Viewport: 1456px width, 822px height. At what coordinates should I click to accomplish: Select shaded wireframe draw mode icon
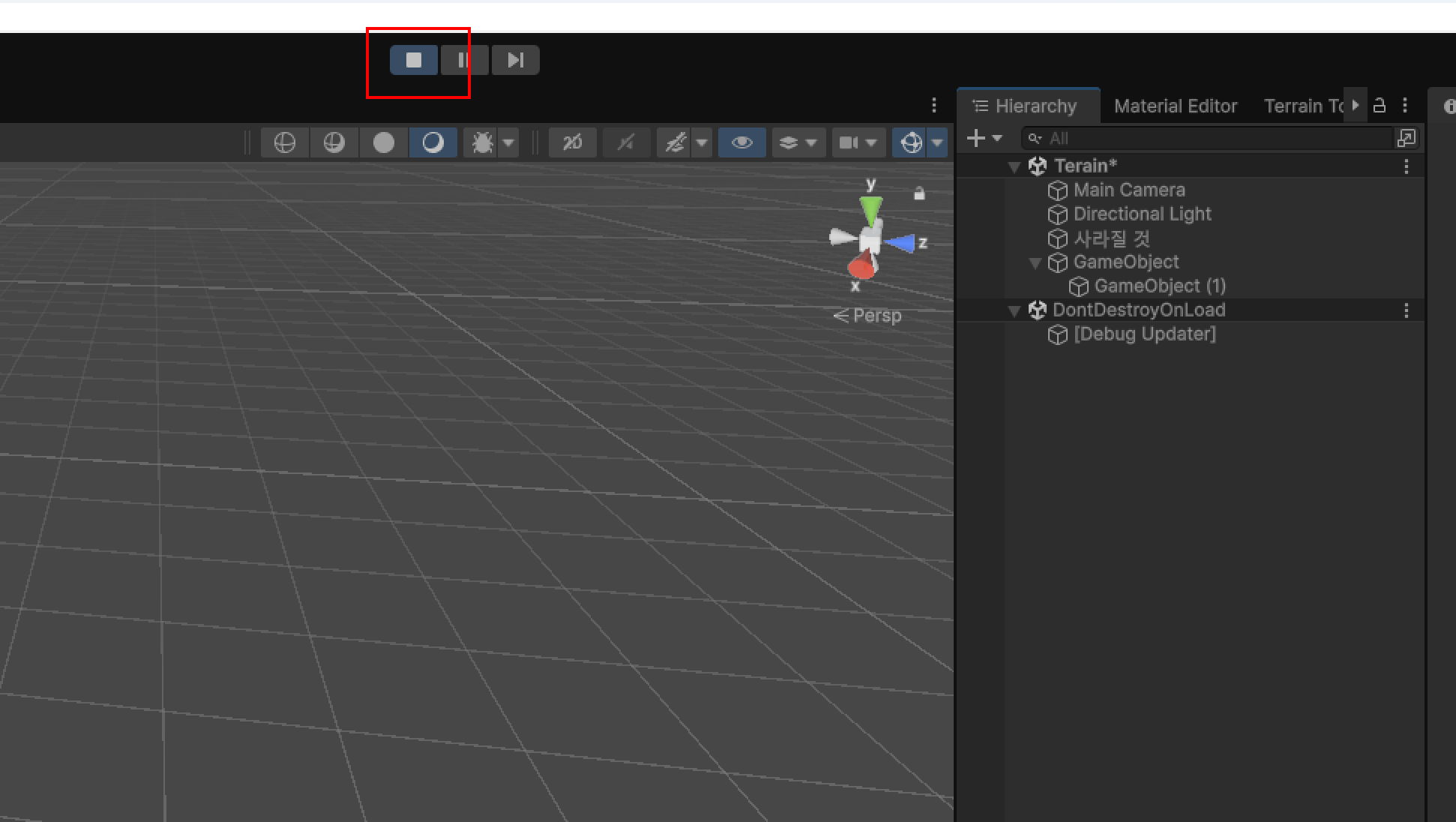[334, 142]
